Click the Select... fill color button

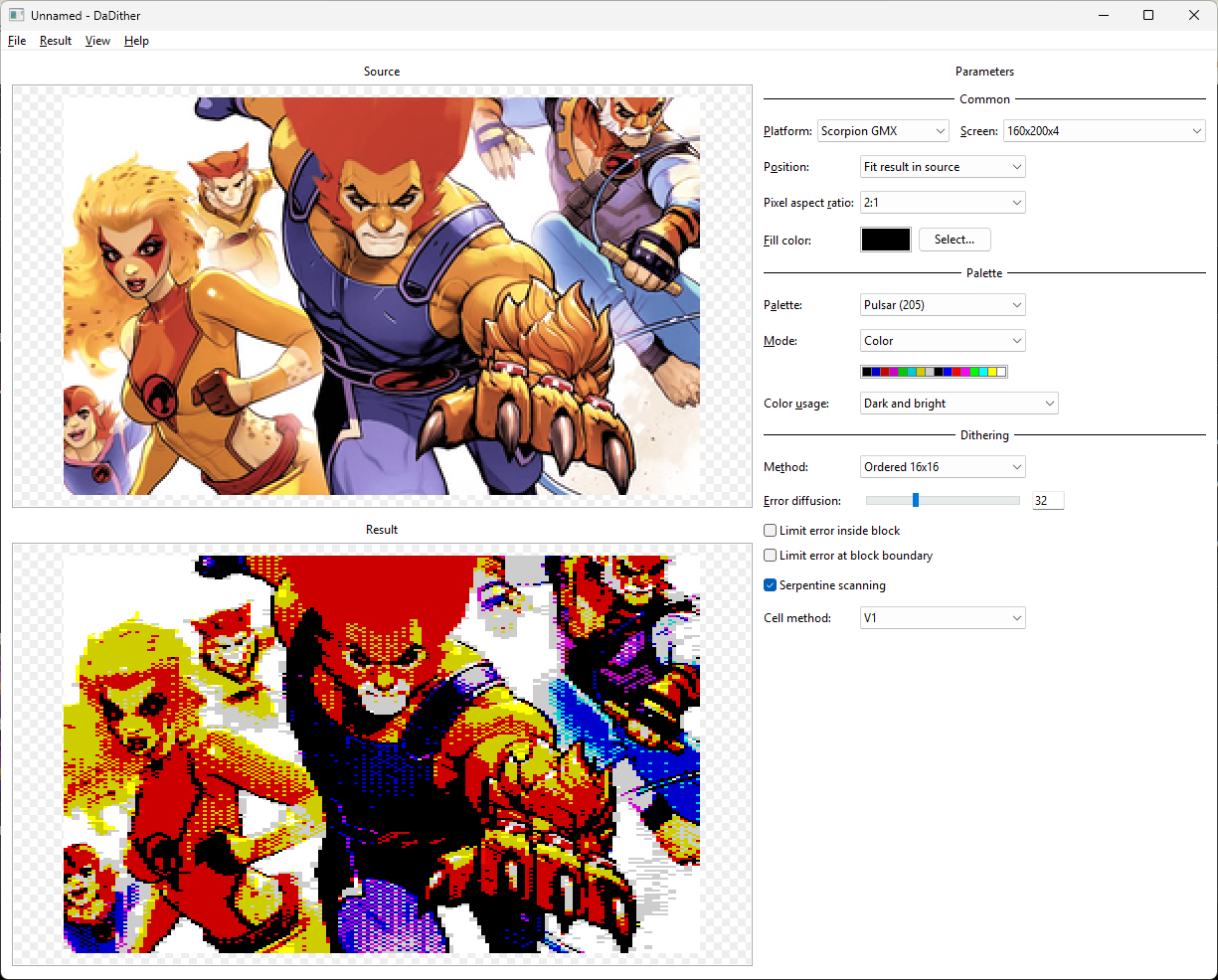pyautogui.click(x=955, y=240)
